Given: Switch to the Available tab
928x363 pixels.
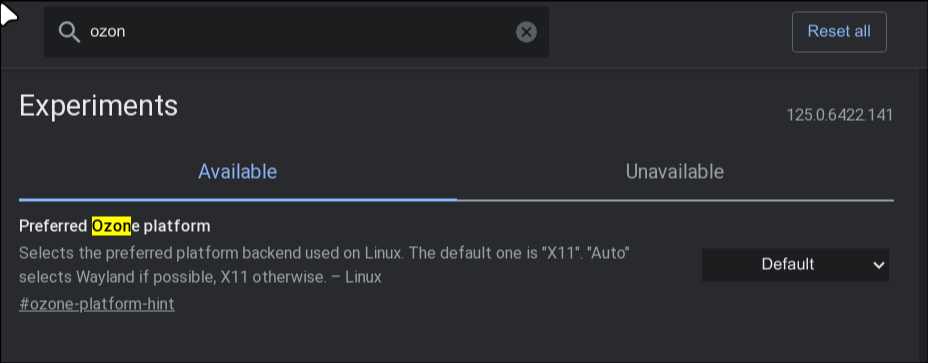Looking at the screenshot, I should pos(237,172).
